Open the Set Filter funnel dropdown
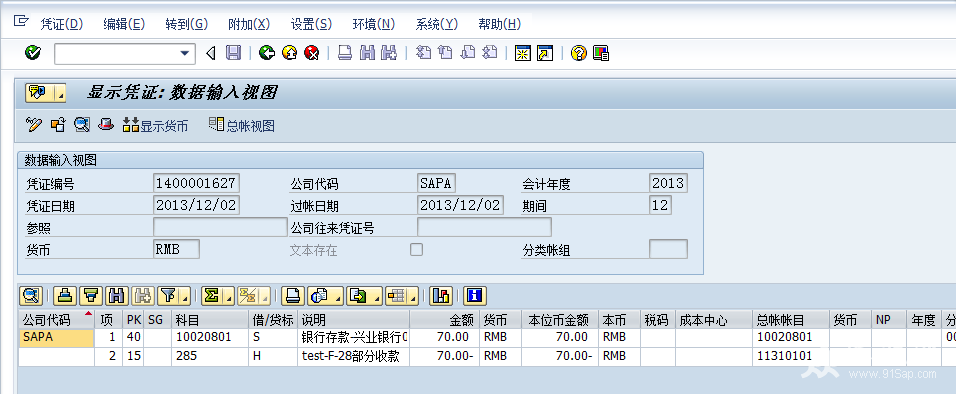Viewport: 956px width, 394px height. click(x=174, y=296)
